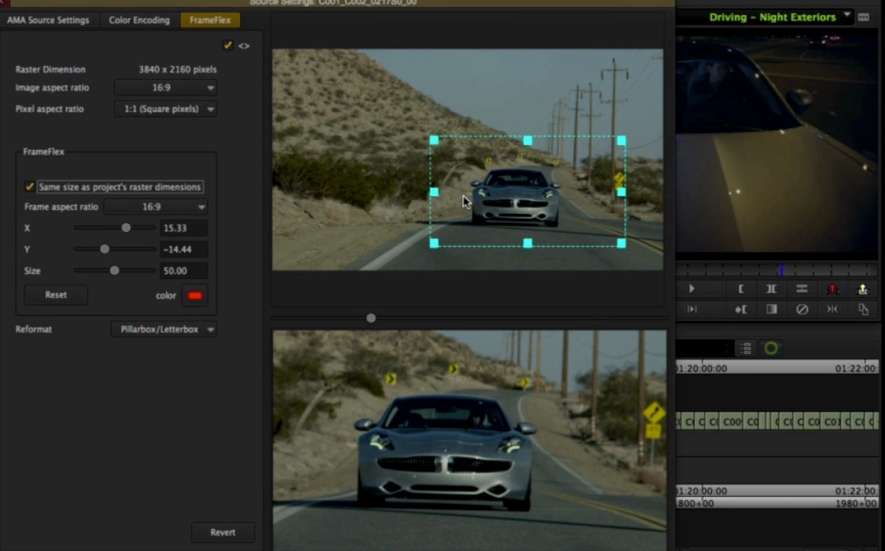885x551 pixels.
Task: Click the add keyframe mark-in icon
Action: coord(741,309)
